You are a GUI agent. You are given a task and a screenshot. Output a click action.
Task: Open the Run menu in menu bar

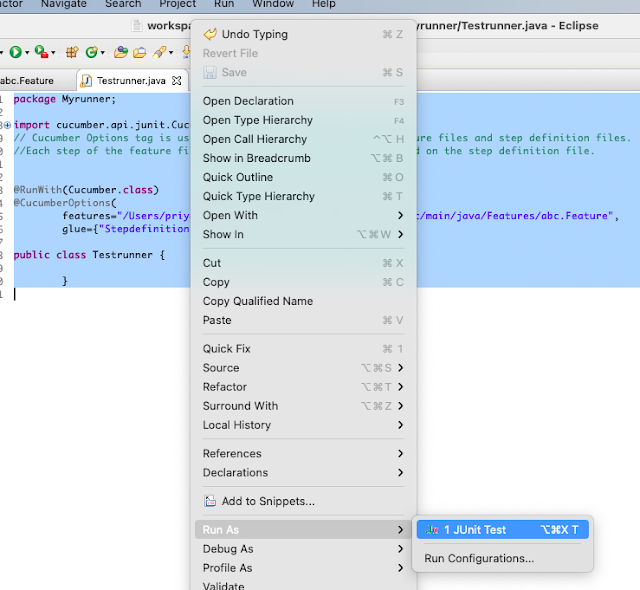click(x=224, y=4)
